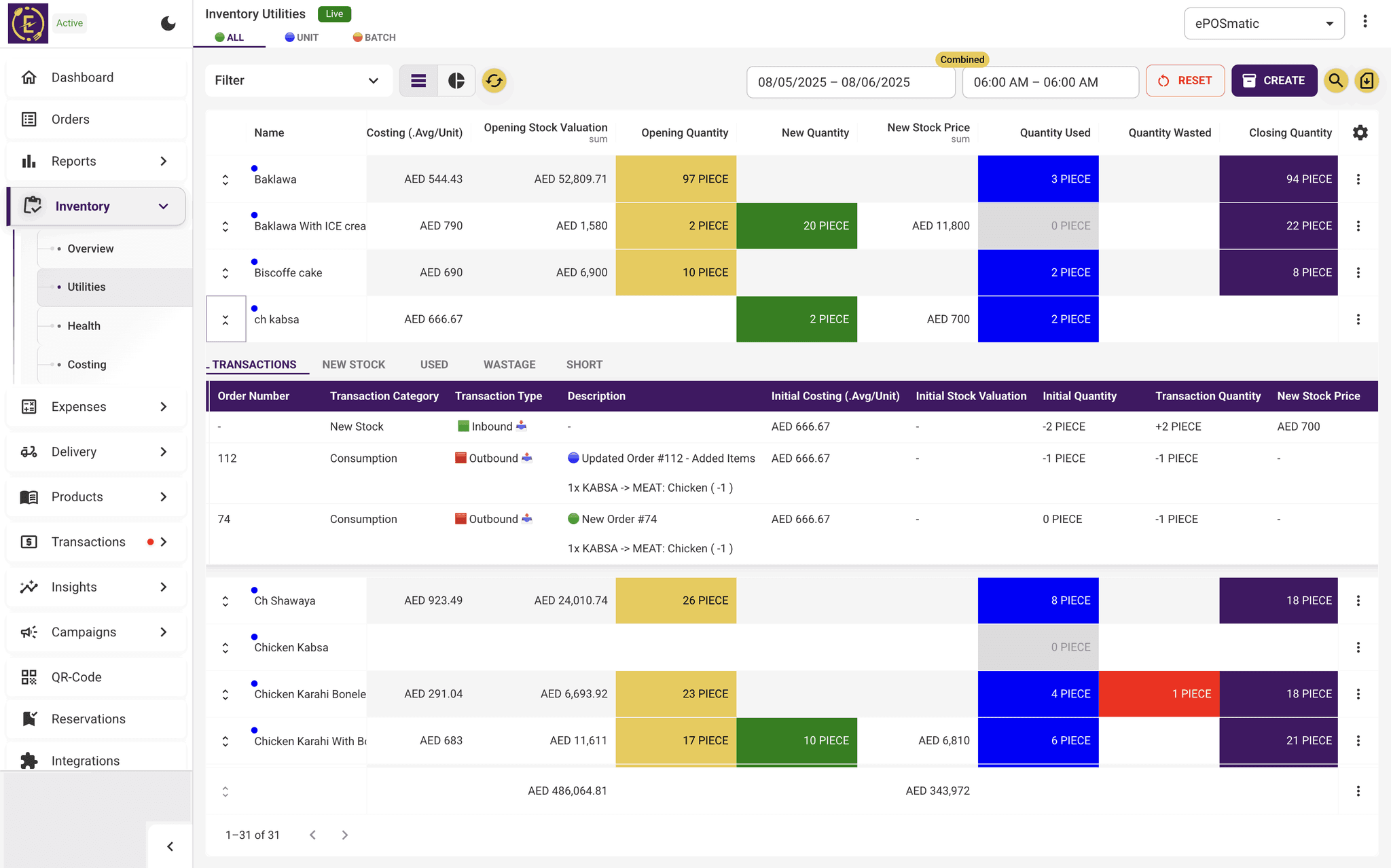Open the top-right kebab menu
Screen dimensions: 1391x868
(1365, 22)
